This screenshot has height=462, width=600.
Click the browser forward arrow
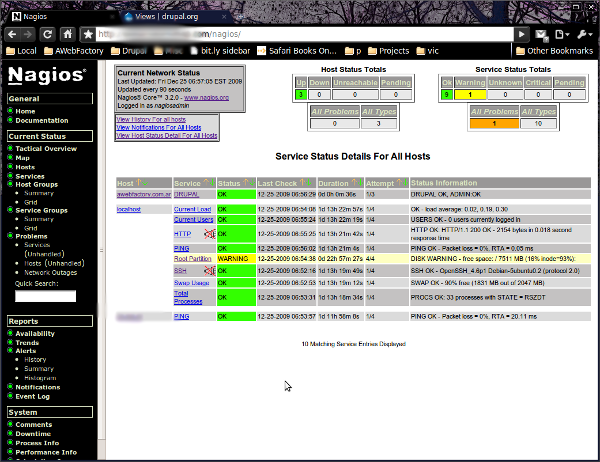coord(28,34)
